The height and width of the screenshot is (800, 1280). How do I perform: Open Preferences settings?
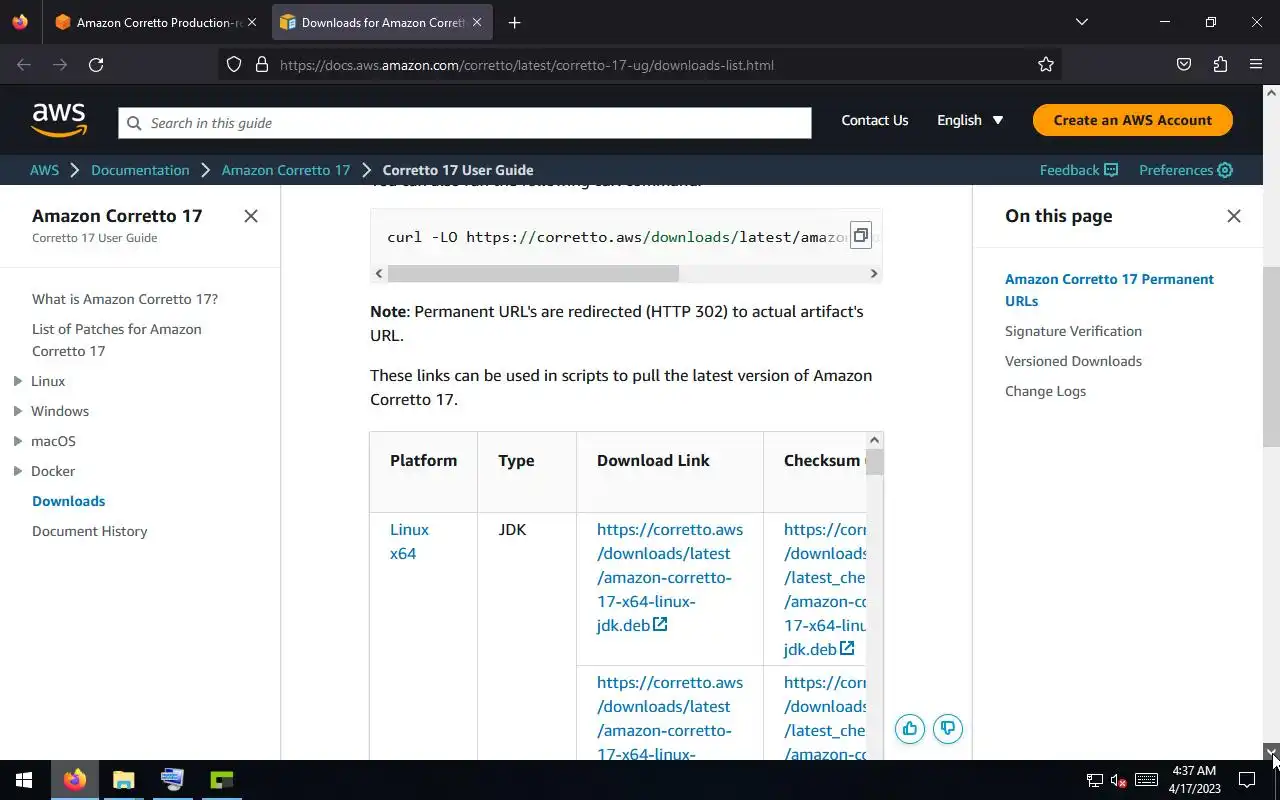pos(1186,170)
